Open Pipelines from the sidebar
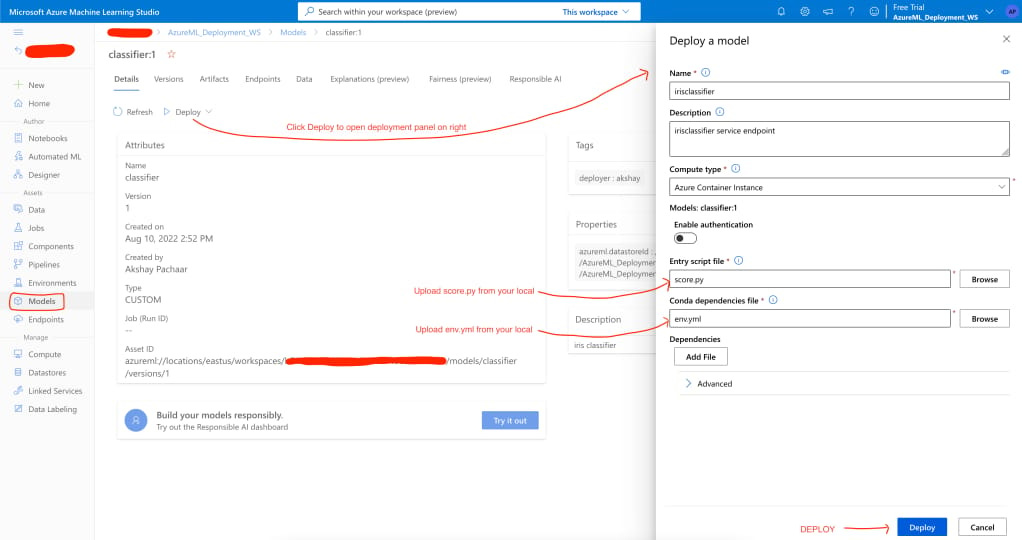The height and width of the screenshot is (540, 1022). point(44,265)
